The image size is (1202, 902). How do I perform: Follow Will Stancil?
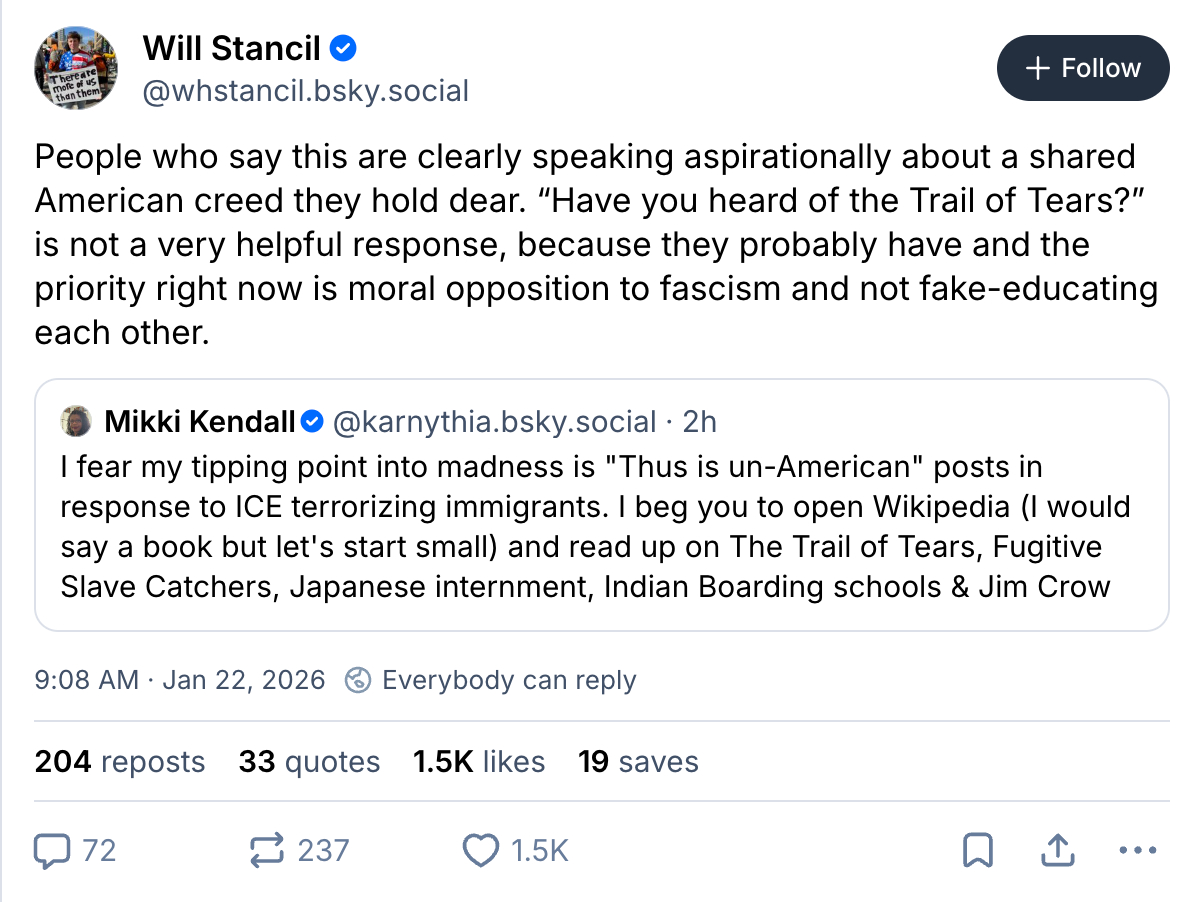1083,68
